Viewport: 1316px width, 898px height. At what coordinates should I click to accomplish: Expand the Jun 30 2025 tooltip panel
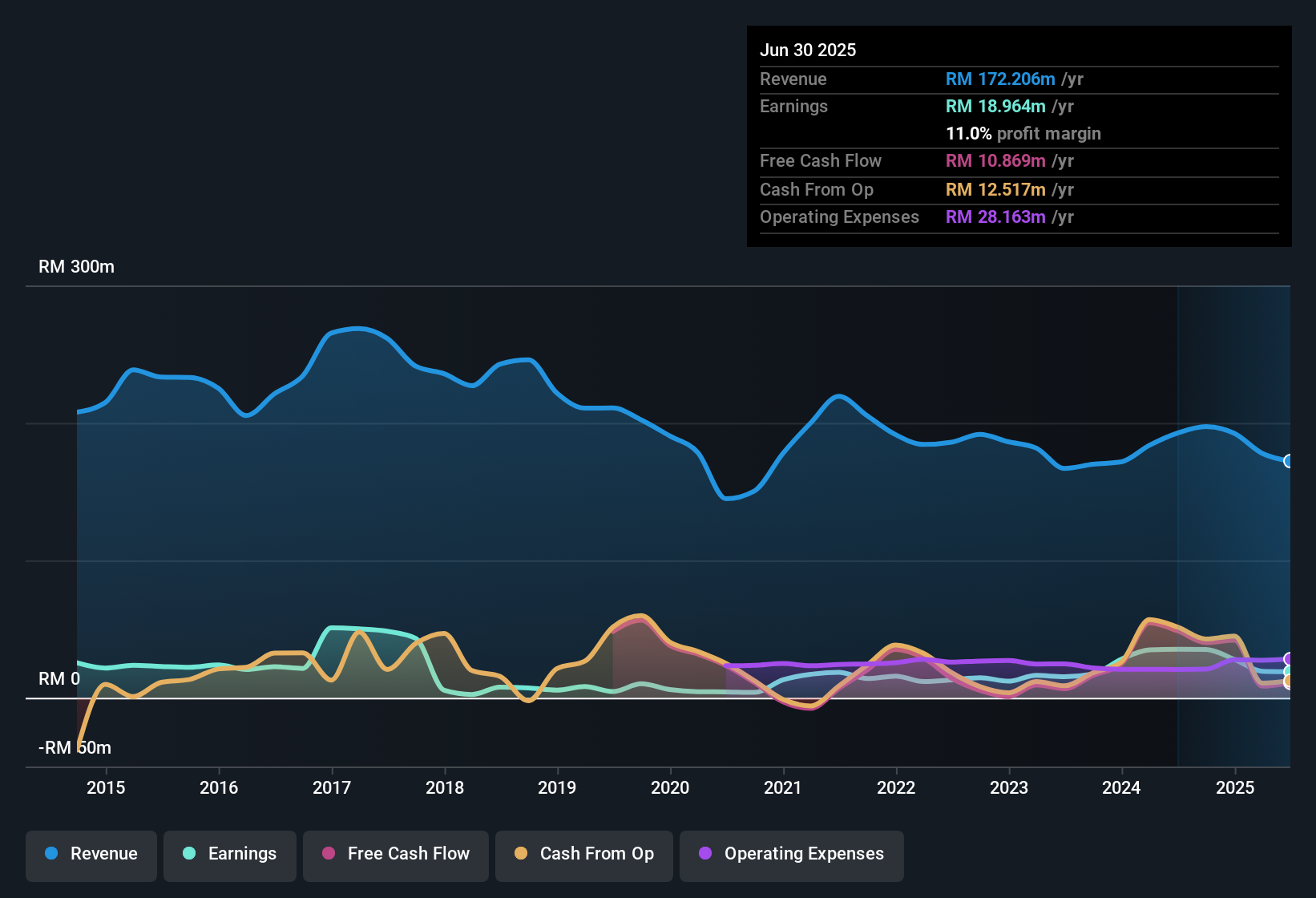pyautogui.click(x=809, y=50)
